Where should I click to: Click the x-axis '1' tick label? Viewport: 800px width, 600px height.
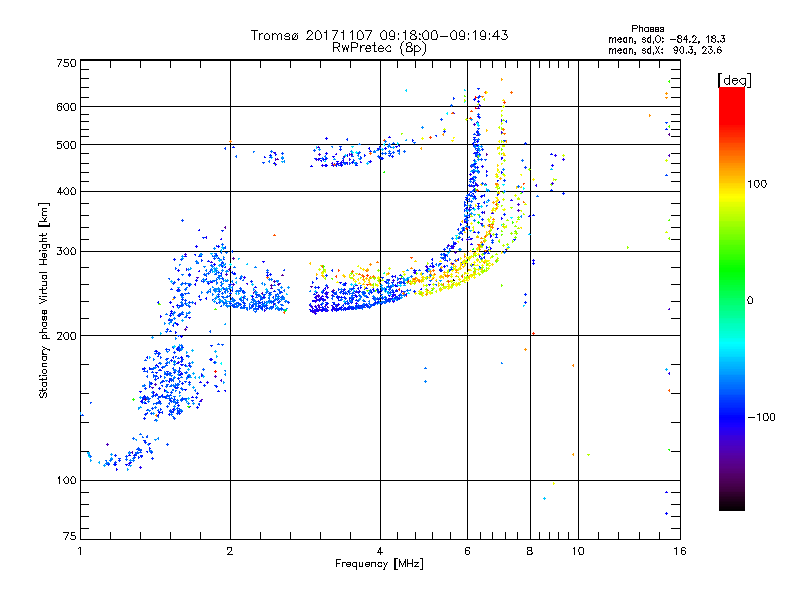(80, 551)
